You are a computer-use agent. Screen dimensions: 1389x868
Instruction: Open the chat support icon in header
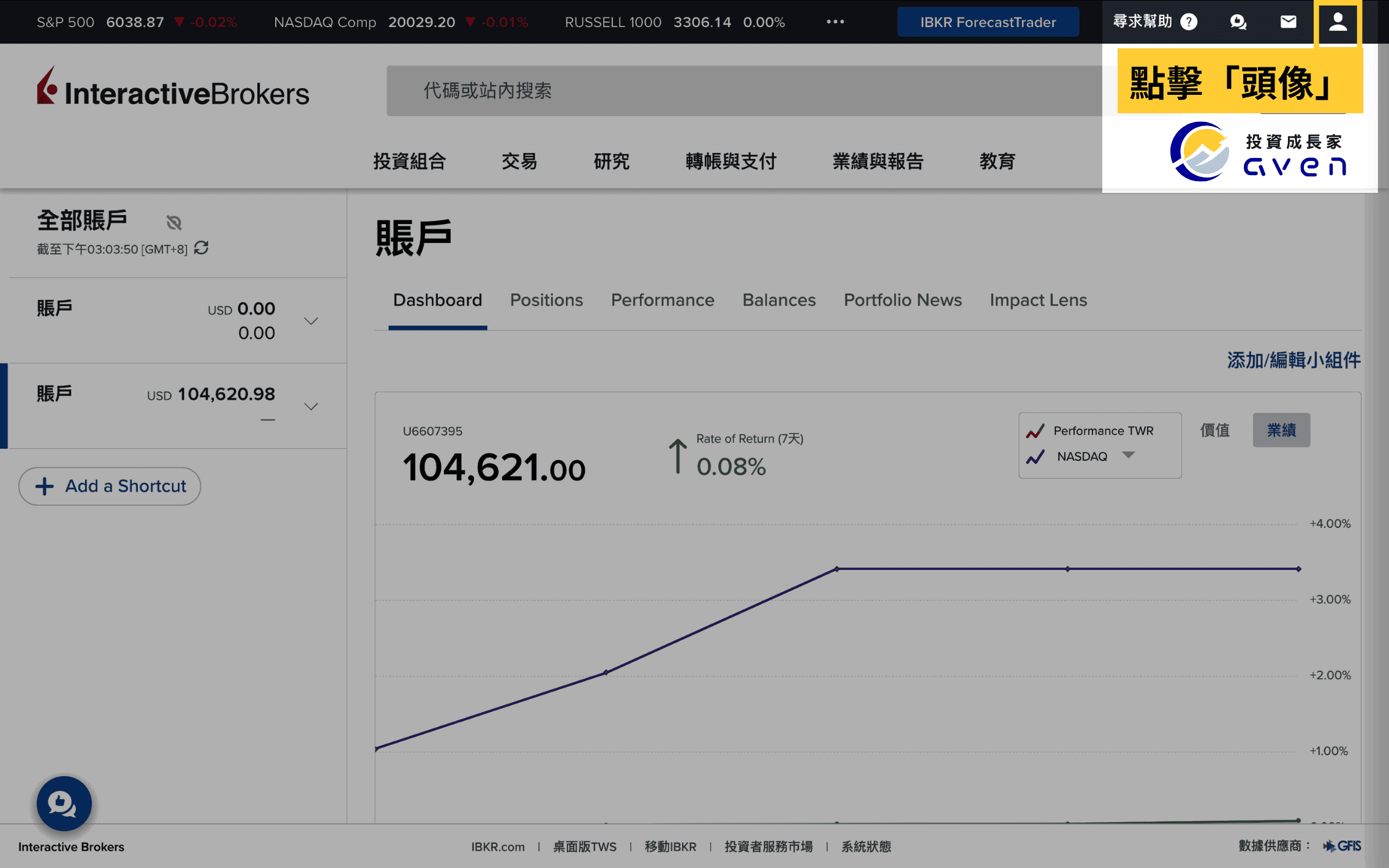1238,22
